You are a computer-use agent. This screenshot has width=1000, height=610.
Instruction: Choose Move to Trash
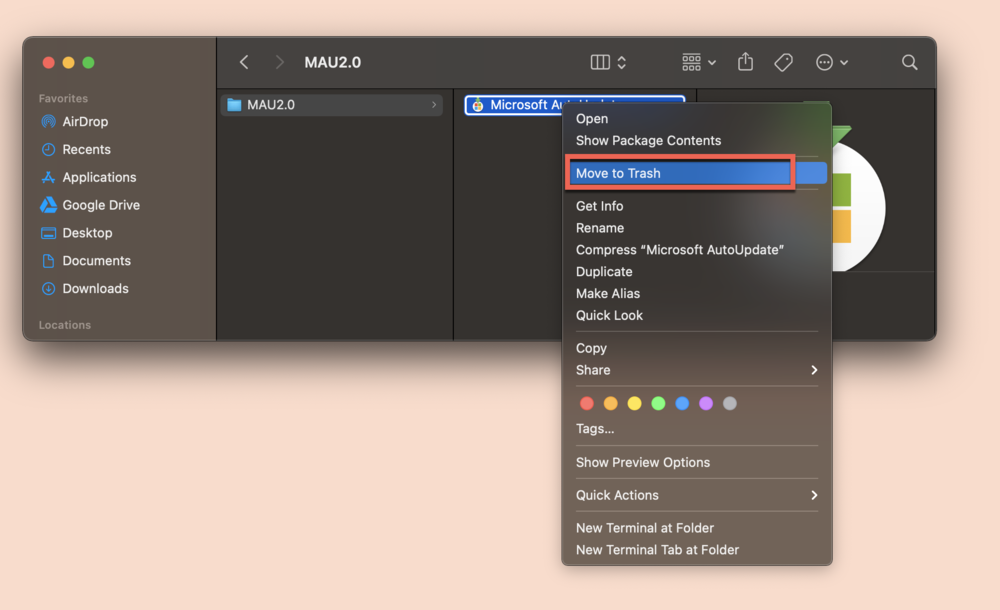[618, 173]
